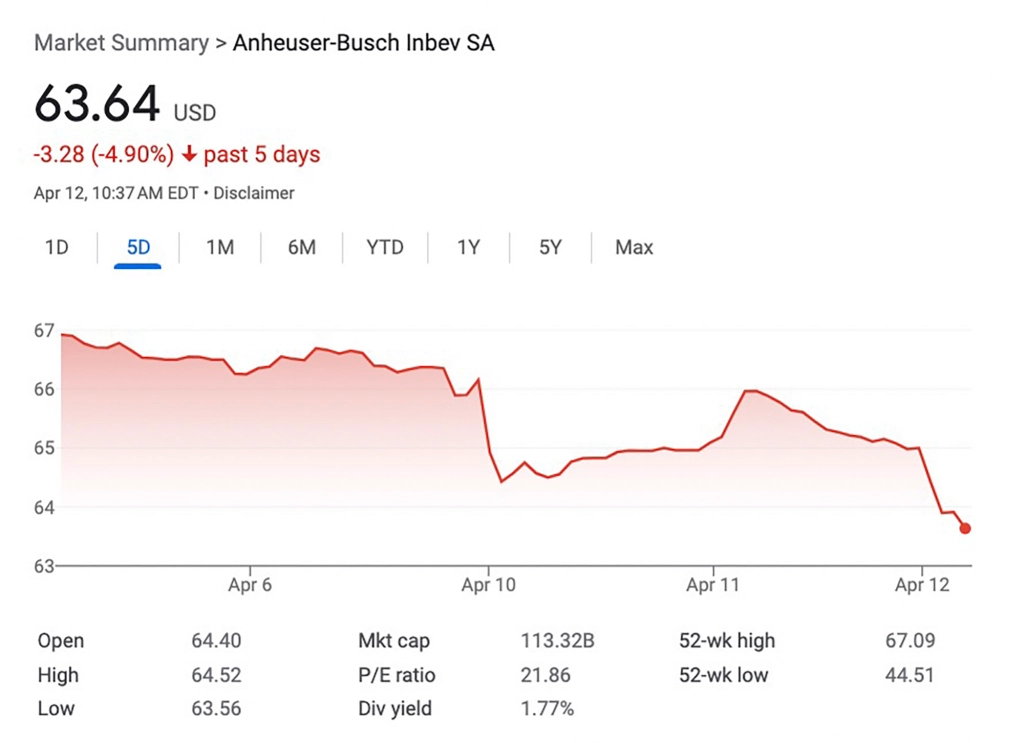Click the Market Summary breadcrumb link

121,43
